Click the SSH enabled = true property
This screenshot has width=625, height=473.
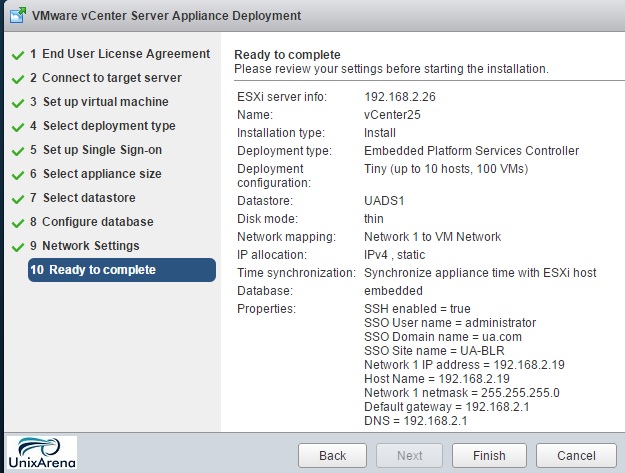coord(417,308)
